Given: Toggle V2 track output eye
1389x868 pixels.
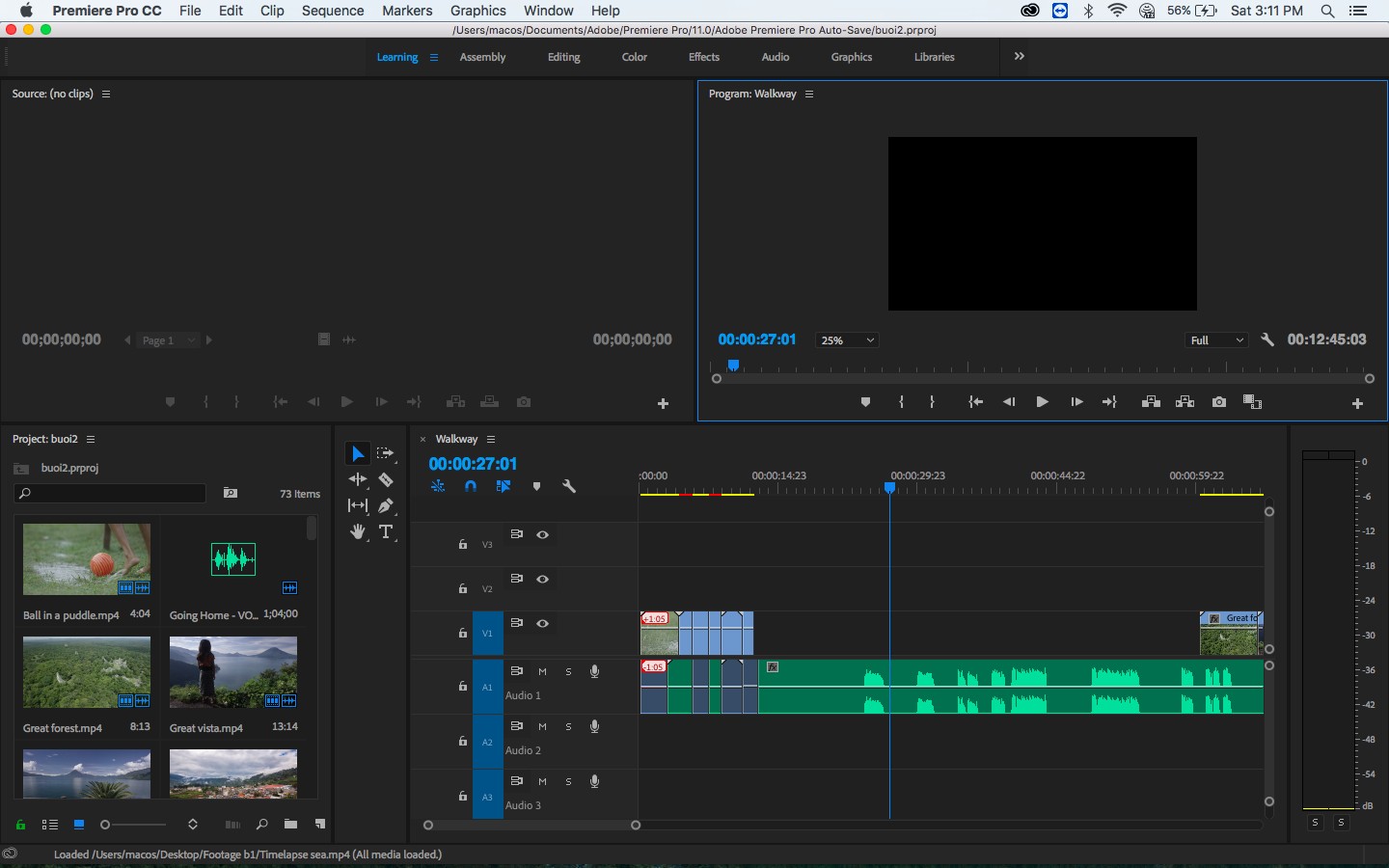Looking at the screenshot, I should point(543,579).
